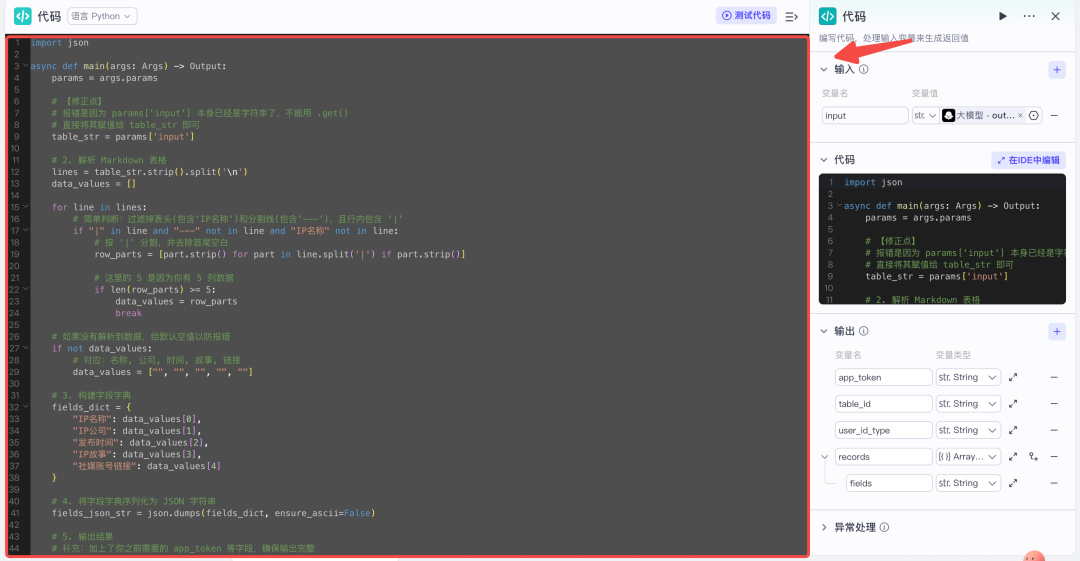Viewport: 1080px width, 561px height.
Task: Expand description icon for app_token row
Action: click(x=1012, y=378)
